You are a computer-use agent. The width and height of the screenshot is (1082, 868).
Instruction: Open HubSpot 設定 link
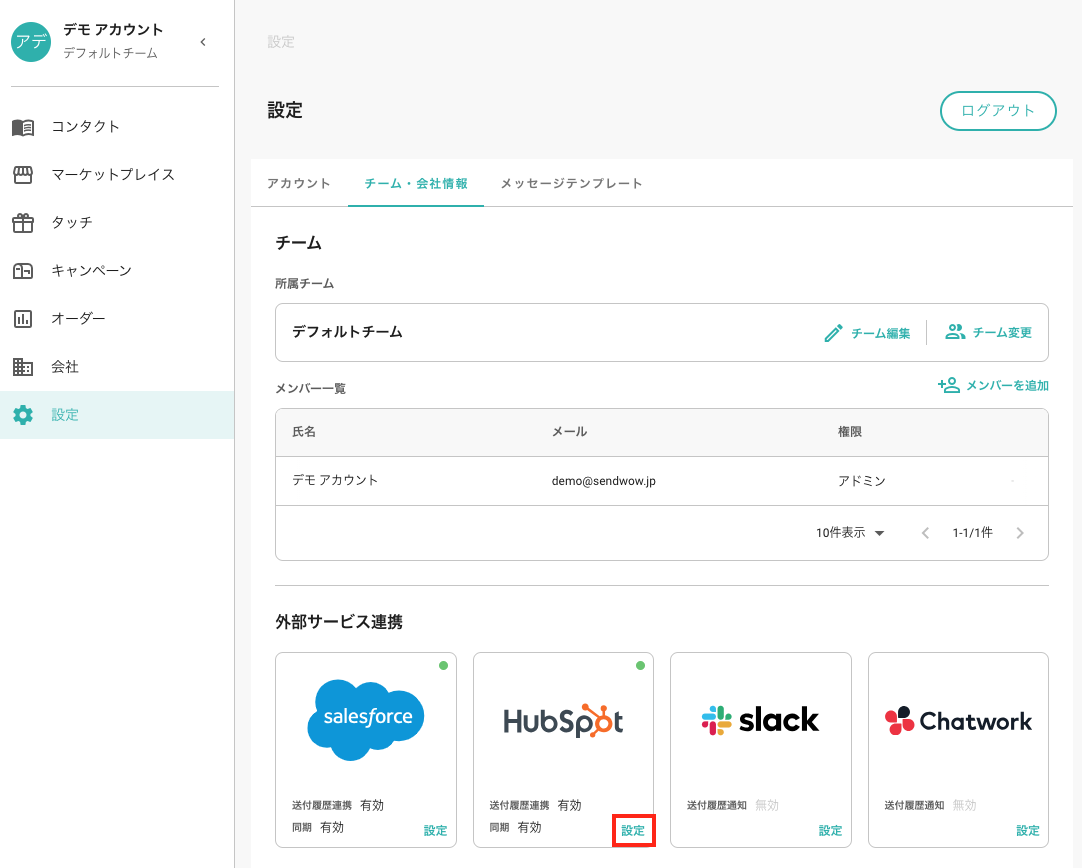coord(633,831)
